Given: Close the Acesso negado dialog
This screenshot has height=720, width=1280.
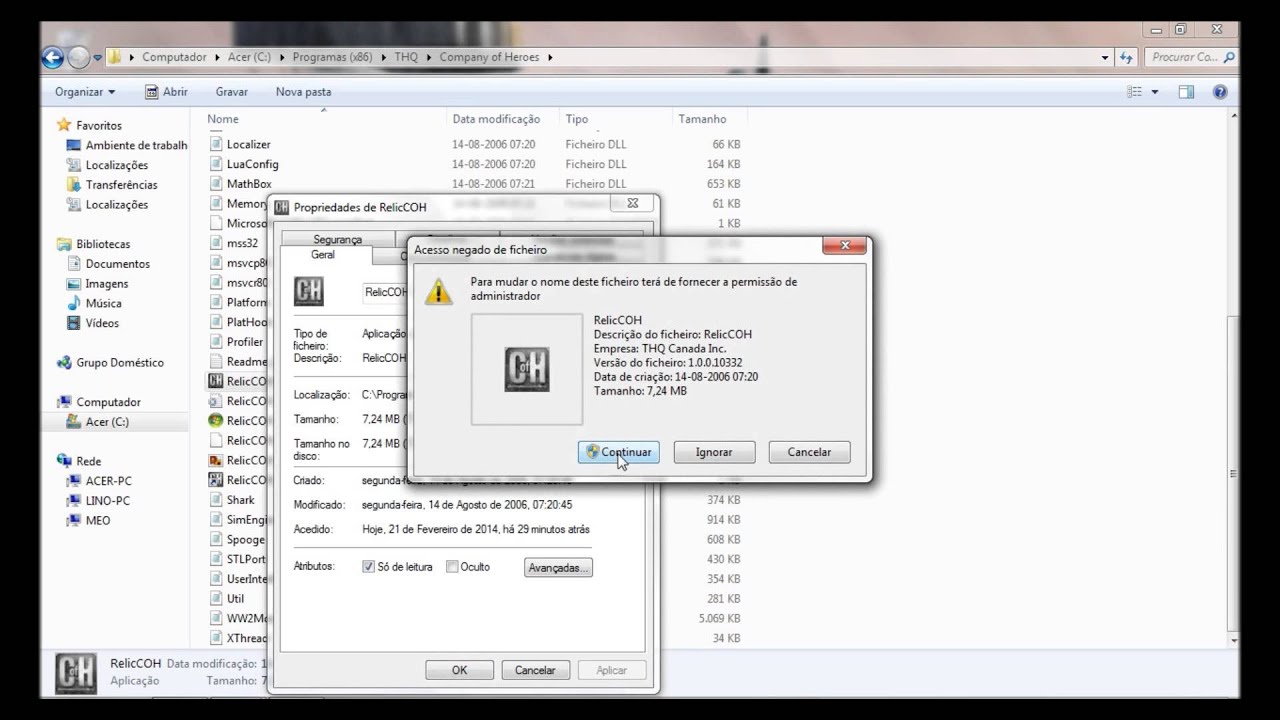Looking at the screenshot, I should [x=845, y=246].
